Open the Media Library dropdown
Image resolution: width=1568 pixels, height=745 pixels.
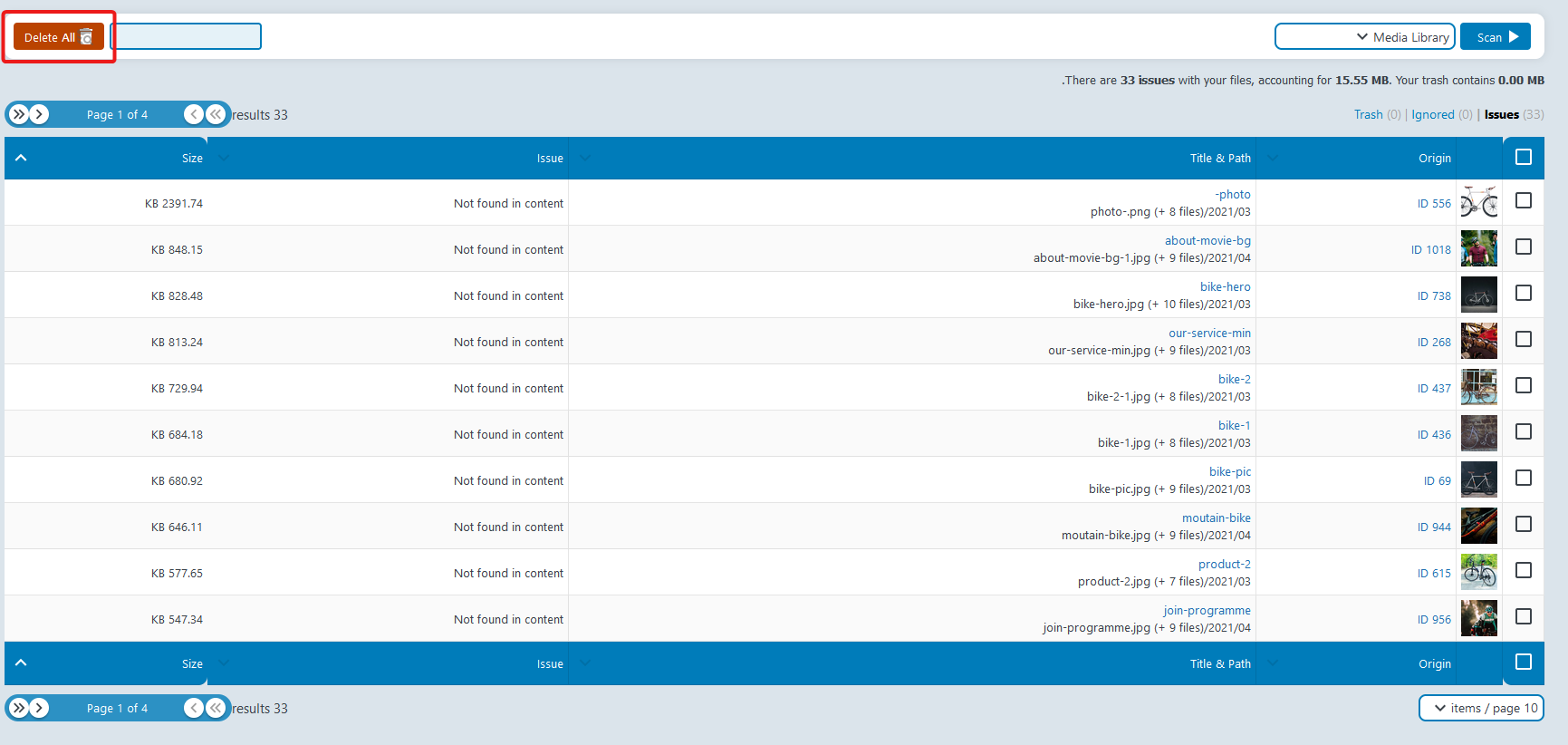[1364, 37]
